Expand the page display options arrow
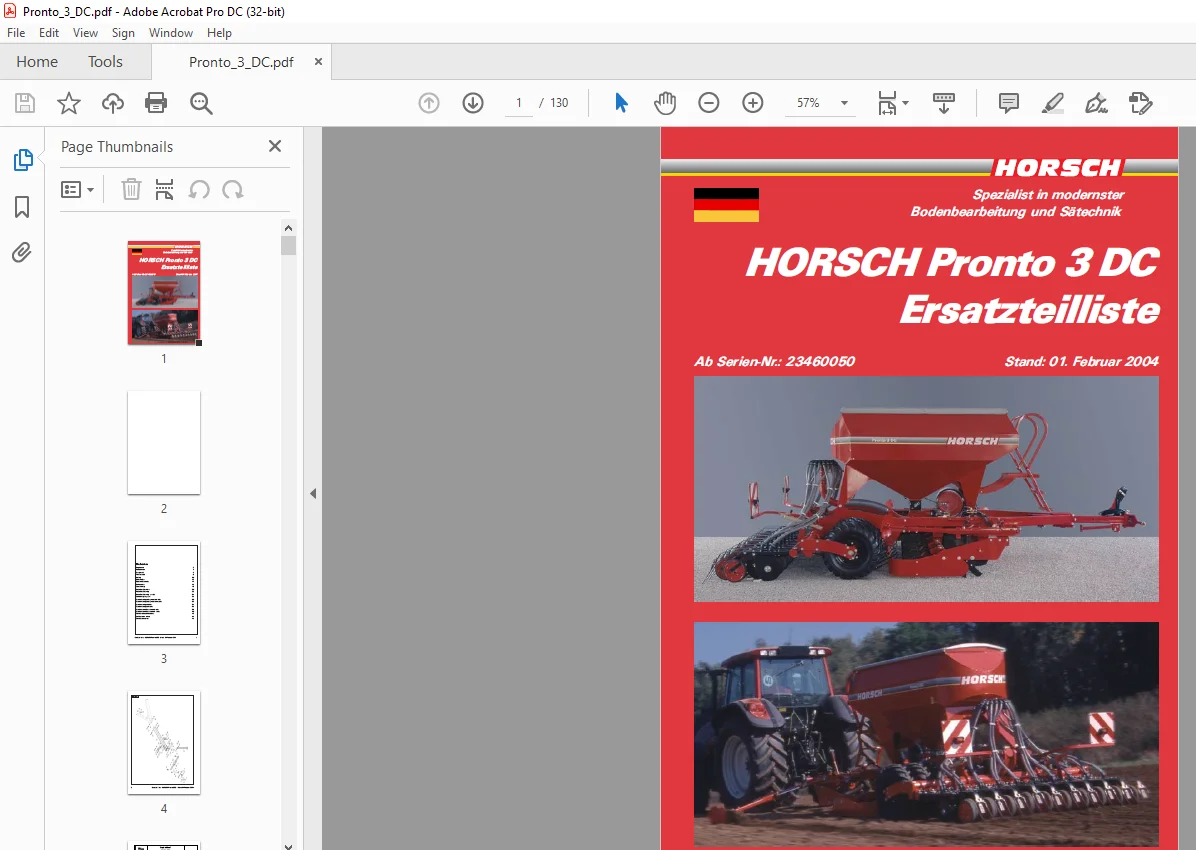Screen dimensions: 1196x850 pos(905,102)
